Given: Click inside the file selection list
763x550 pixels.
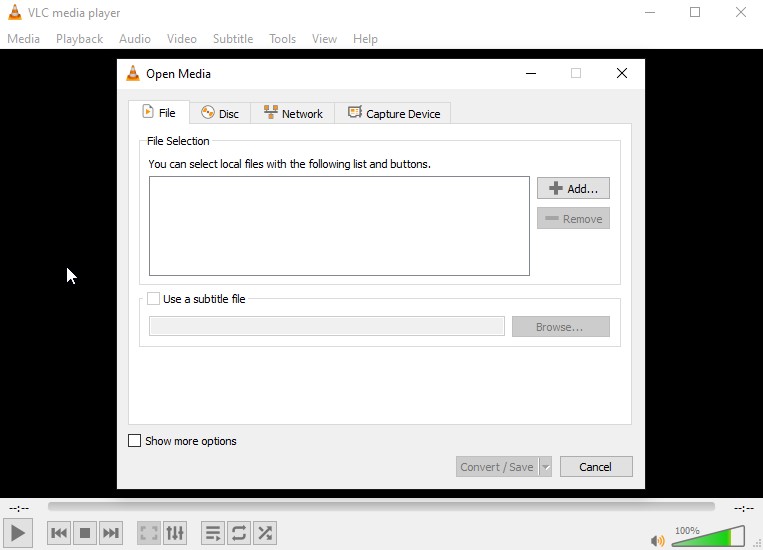Looking at the screenshot, I should 339,226.
